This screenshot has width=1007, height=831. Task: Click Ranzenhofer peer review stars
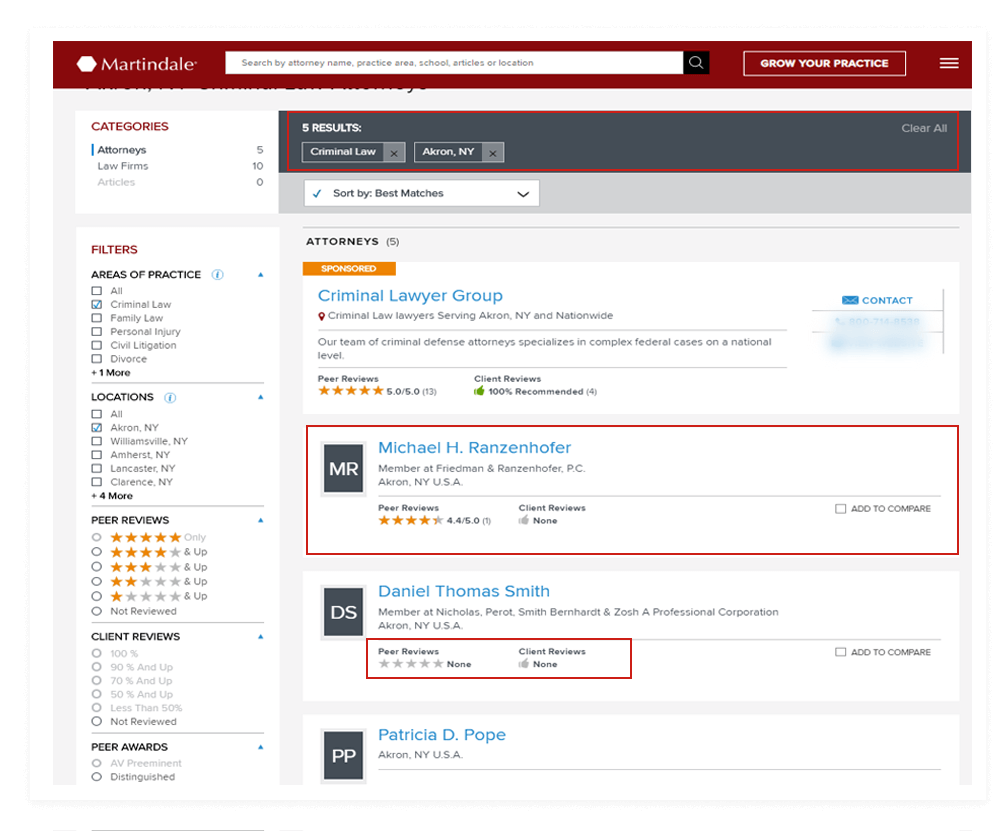tap(411, 520)
